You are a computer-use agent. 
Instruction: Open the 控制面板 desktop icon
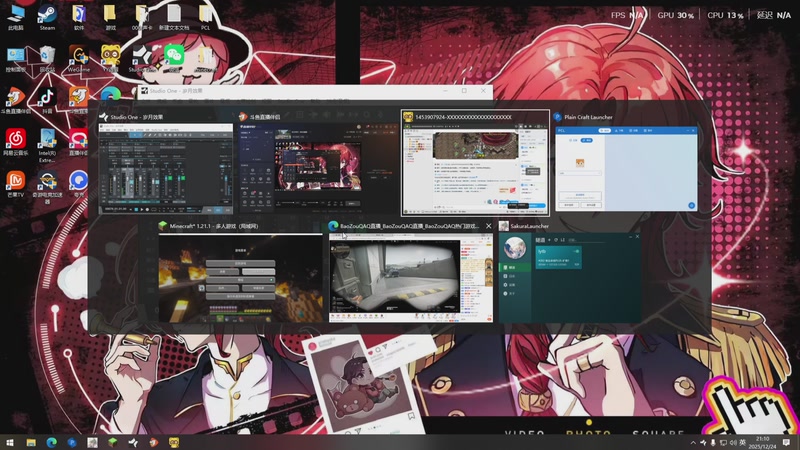coord(16,59)
